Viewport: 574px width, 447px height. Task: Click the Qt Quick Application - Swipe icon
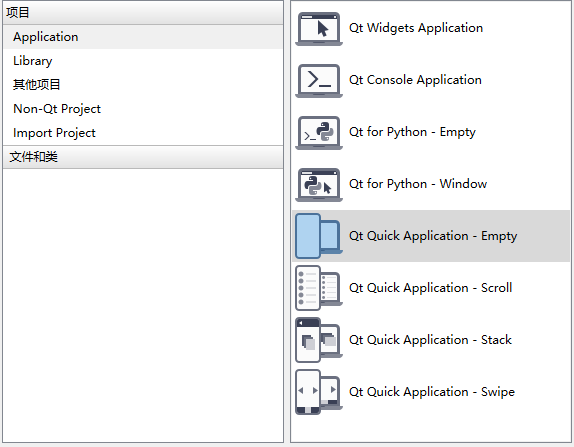pos(319,392)
